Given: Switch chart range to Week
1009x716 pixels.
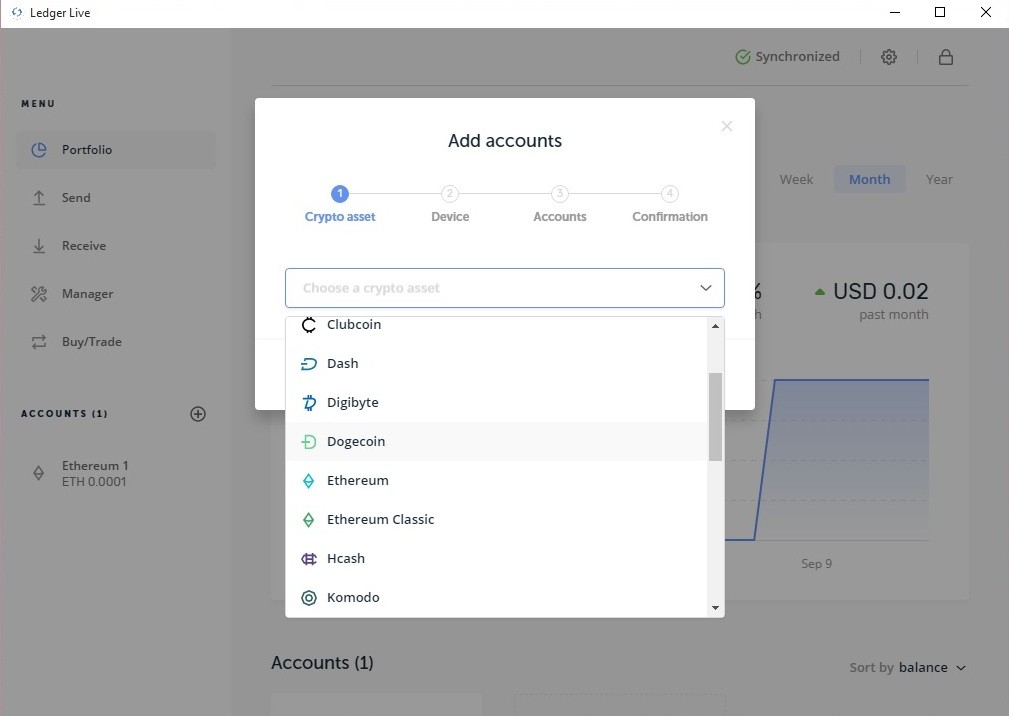Looking at the screenshot, I should click(796, 180).
